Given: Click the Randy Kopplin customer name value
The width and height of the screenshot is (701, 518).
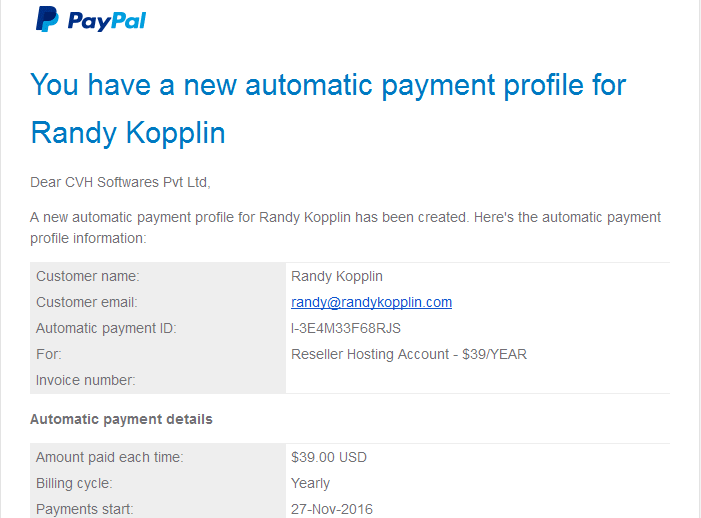Looking at the screenshot, I should click(337, 277).
